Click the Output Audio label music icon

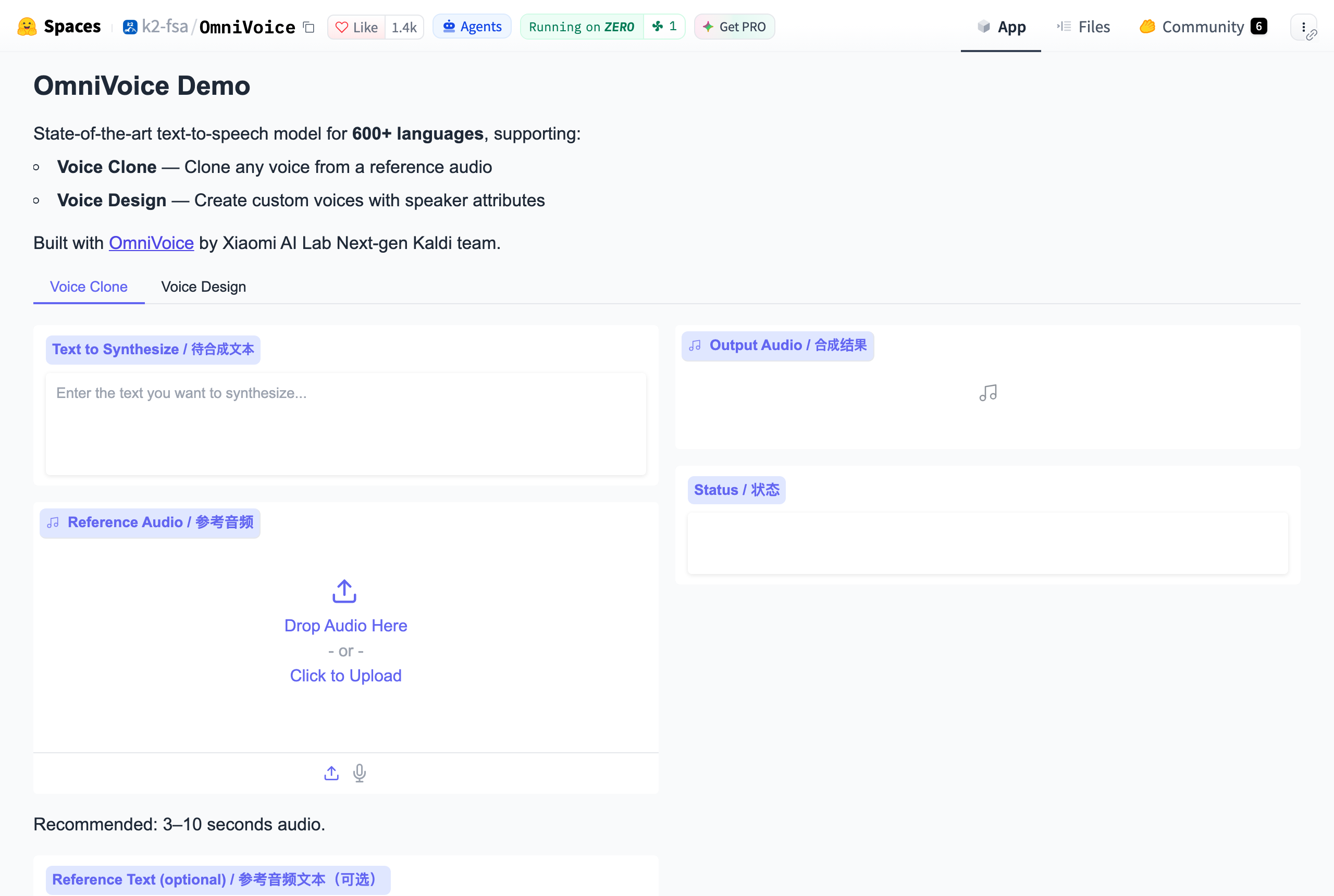coord(695,346)
